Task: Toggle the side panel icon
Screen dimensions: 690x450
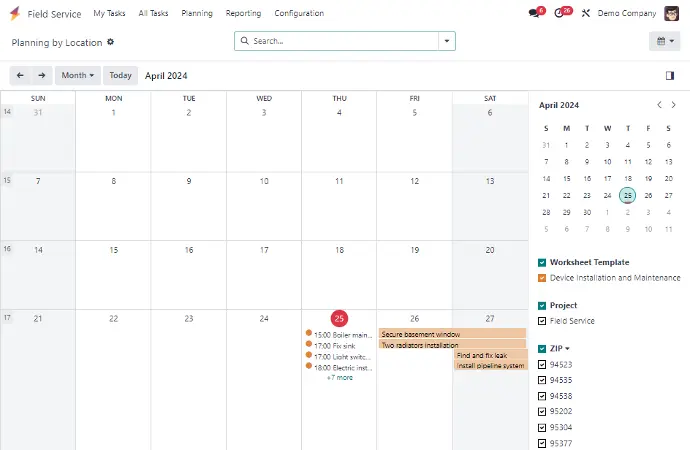Action: pyautogui.click(x=669, y=76)
